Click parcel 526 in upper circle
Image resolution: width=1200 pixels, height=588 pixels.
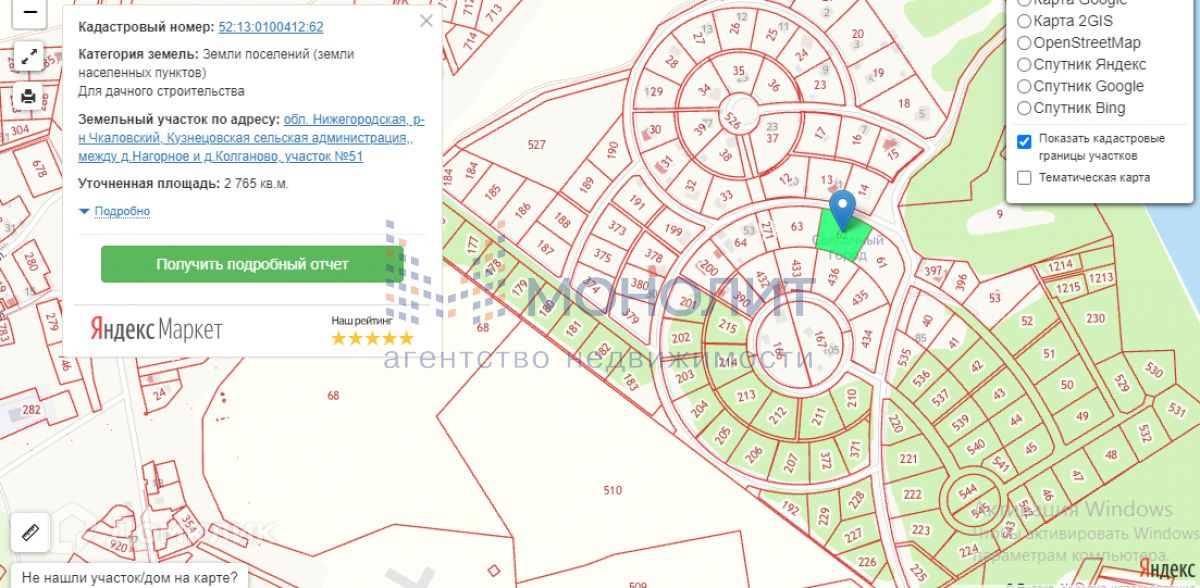click(x=732, y=122)
